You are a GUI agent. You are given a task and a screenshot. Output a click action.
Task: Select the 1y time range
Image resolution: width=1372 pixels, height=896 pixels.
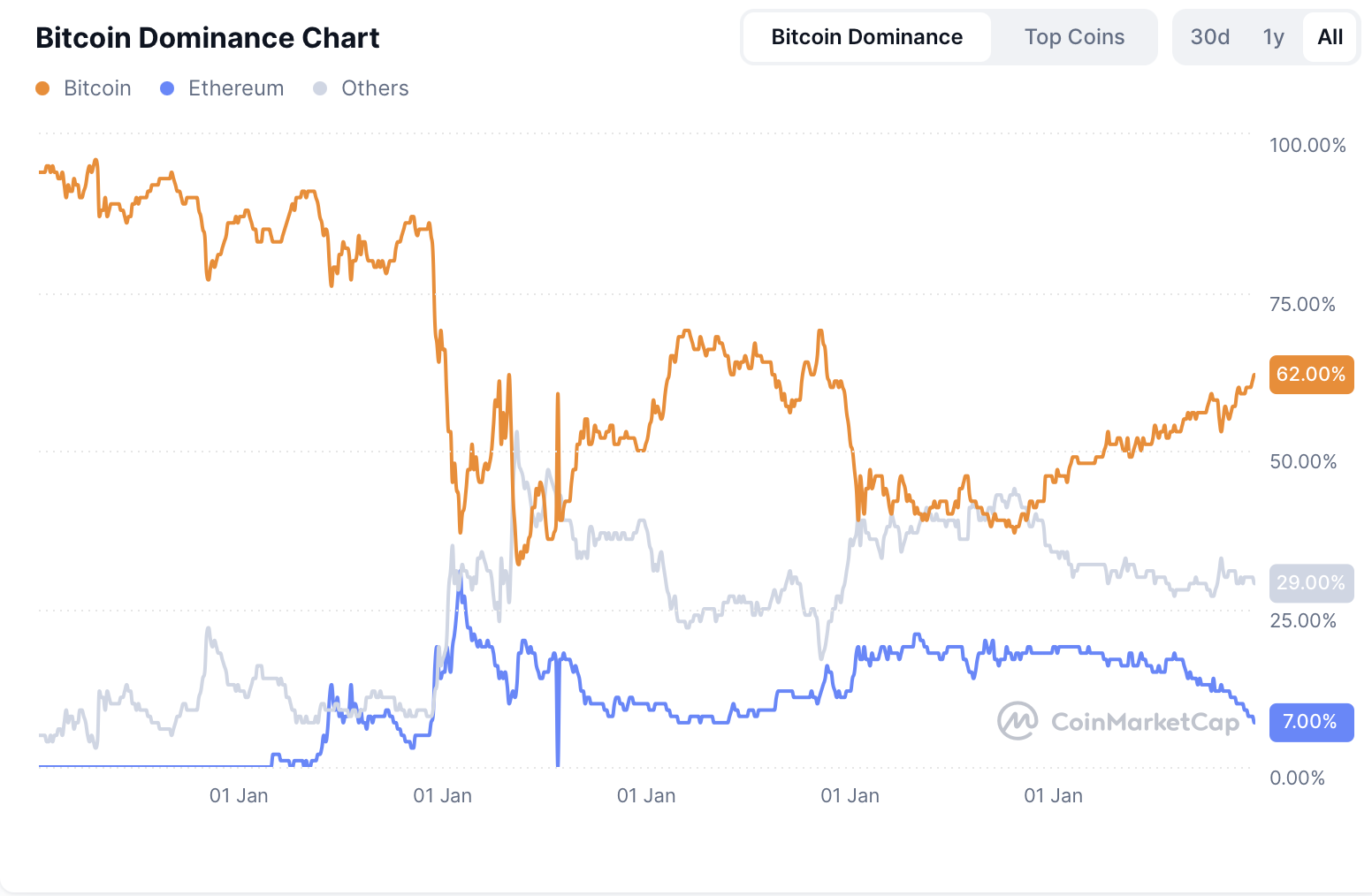coord(1273,37)
